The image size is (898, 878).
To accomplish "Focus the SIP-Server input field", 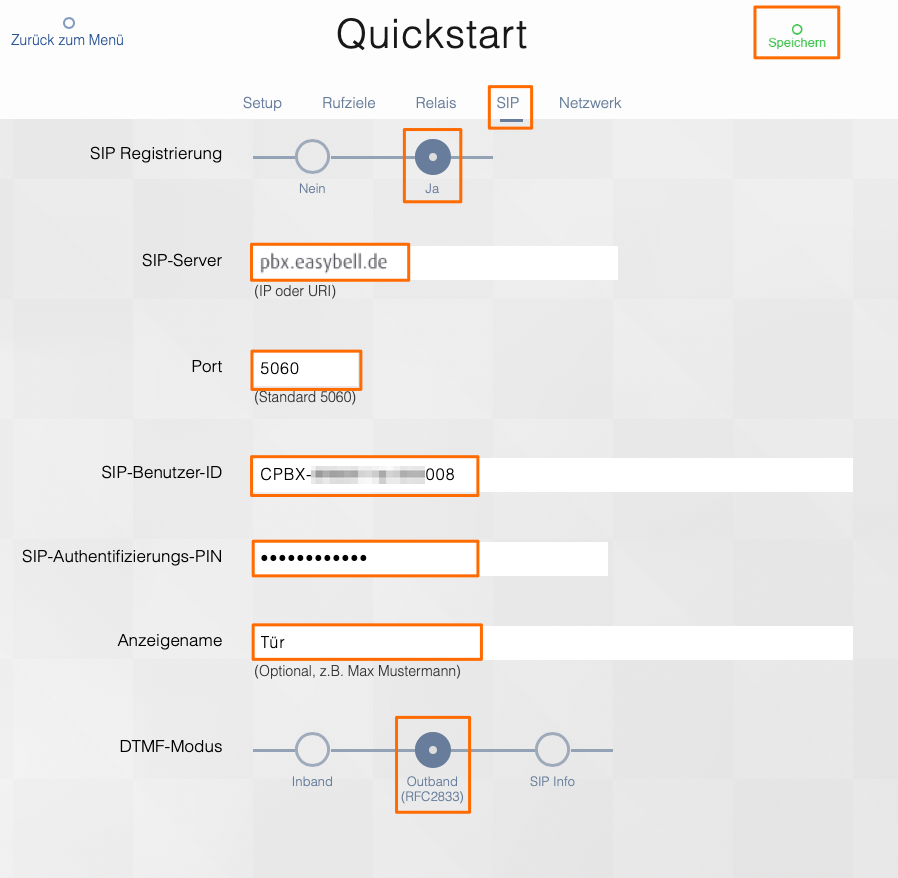I will click(435, 263).
